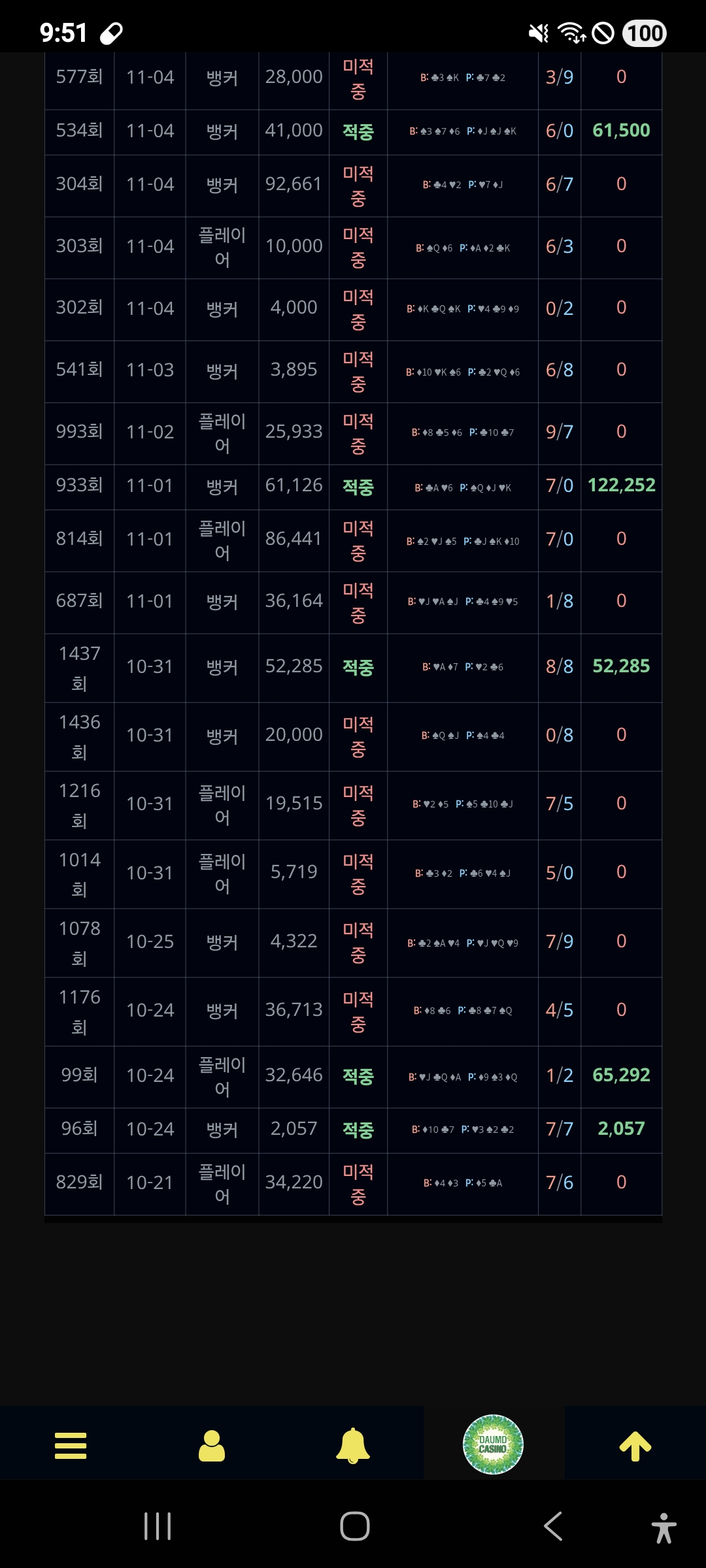Select the 829회 round row
The height and width of the screenshot is (1568, 706).
coord(79,1183)
